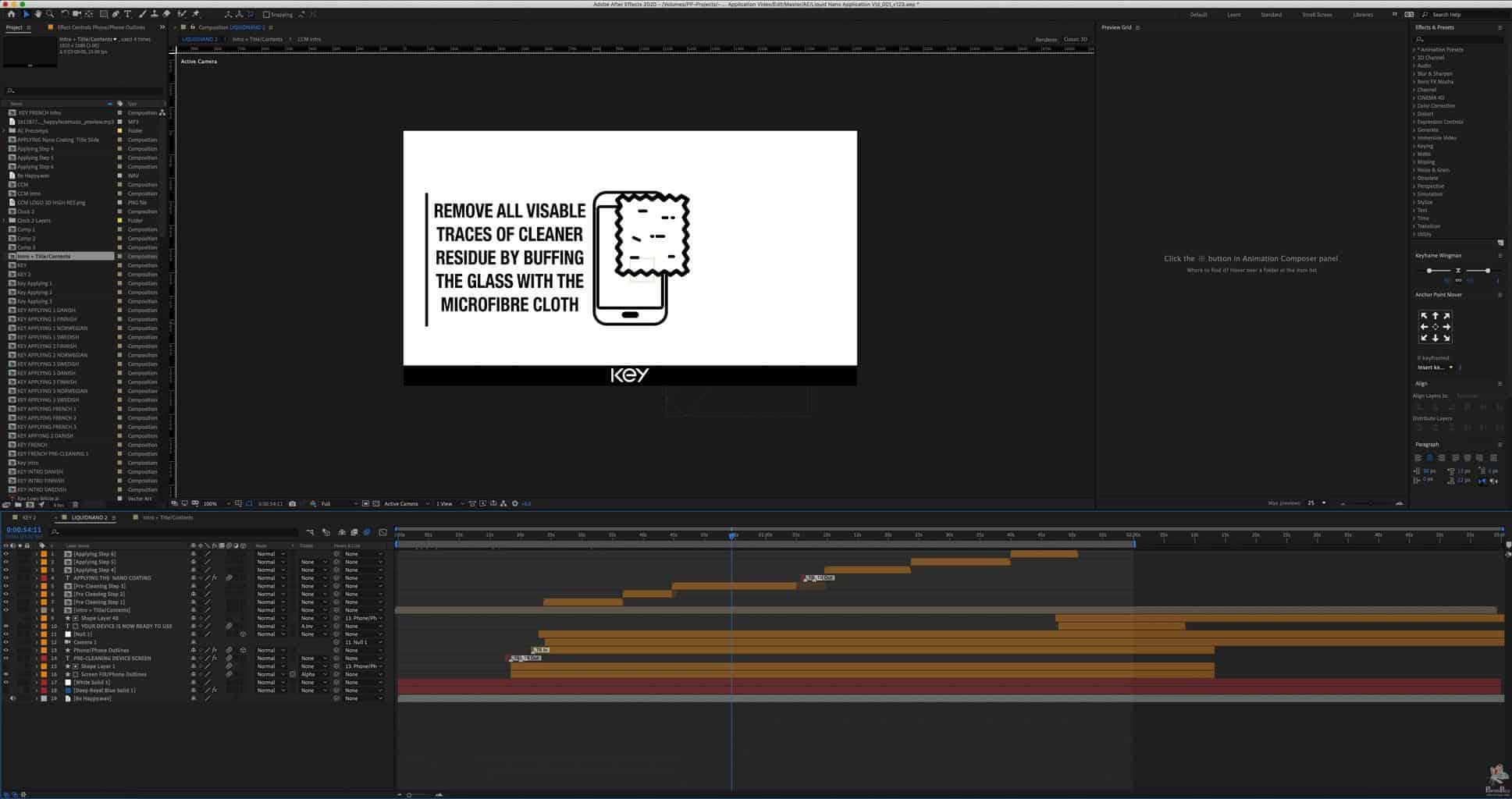The height and width of the screenshot is (799, 1512).
Task: Enable the Snapping checkbox
Action: [266, 15]
